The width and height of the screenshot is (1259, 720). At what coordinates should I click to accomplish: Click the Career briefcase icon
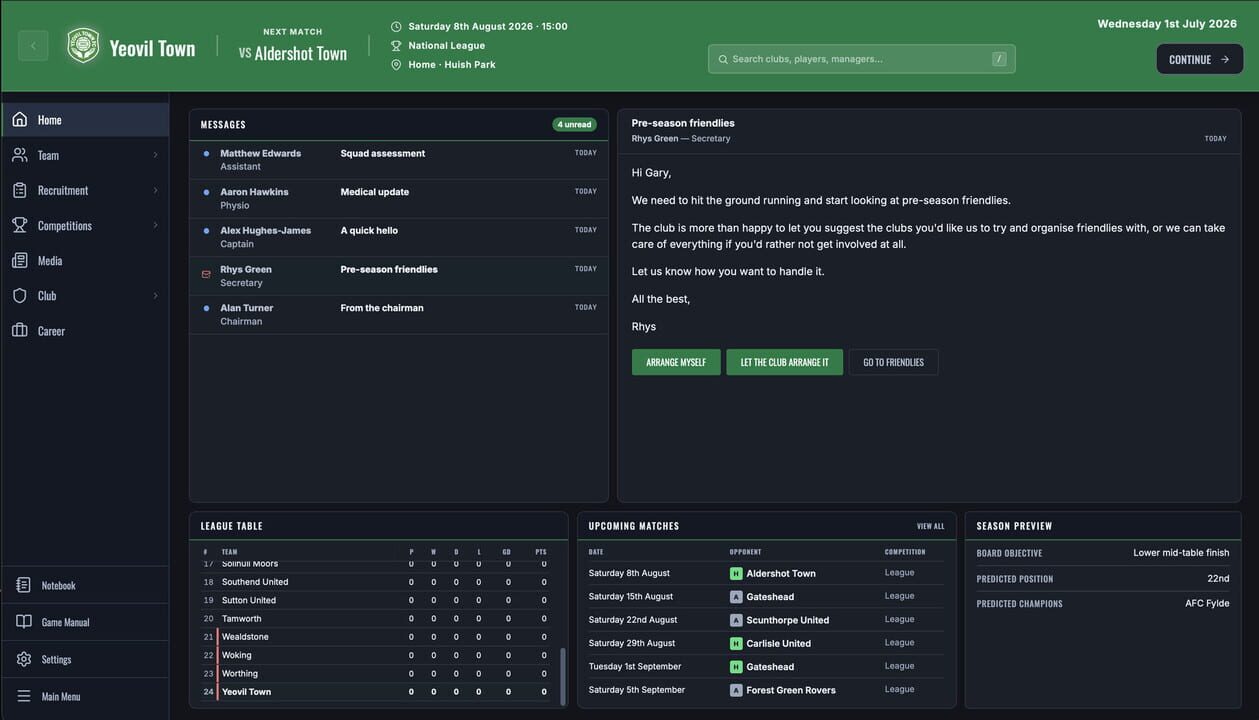(x=20, y=330)
